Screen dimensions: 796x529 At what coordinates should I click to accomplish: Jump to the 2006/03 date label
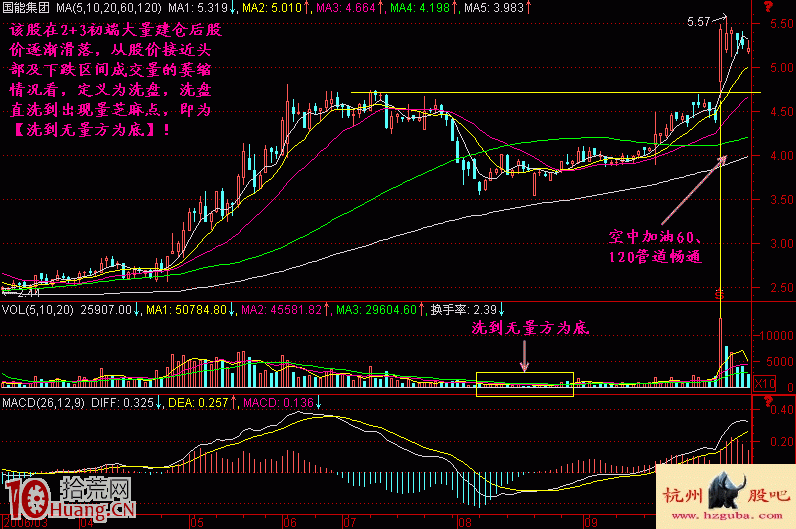pyautogui.click(x=25, y=522)
